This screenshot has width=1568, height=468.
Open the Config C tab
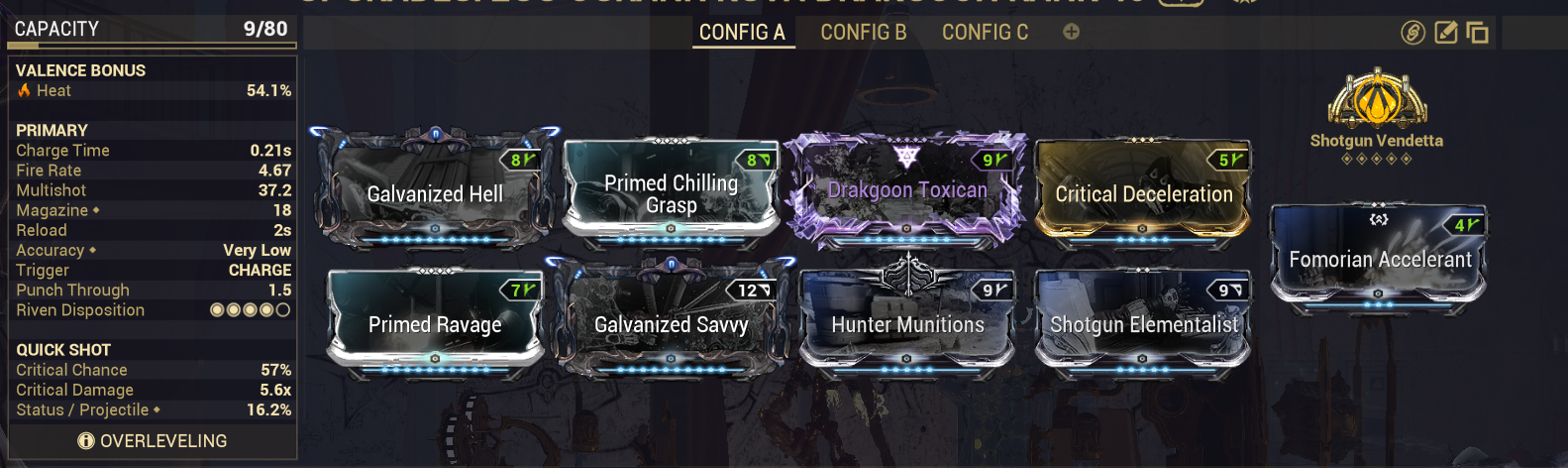coord(986,32)
